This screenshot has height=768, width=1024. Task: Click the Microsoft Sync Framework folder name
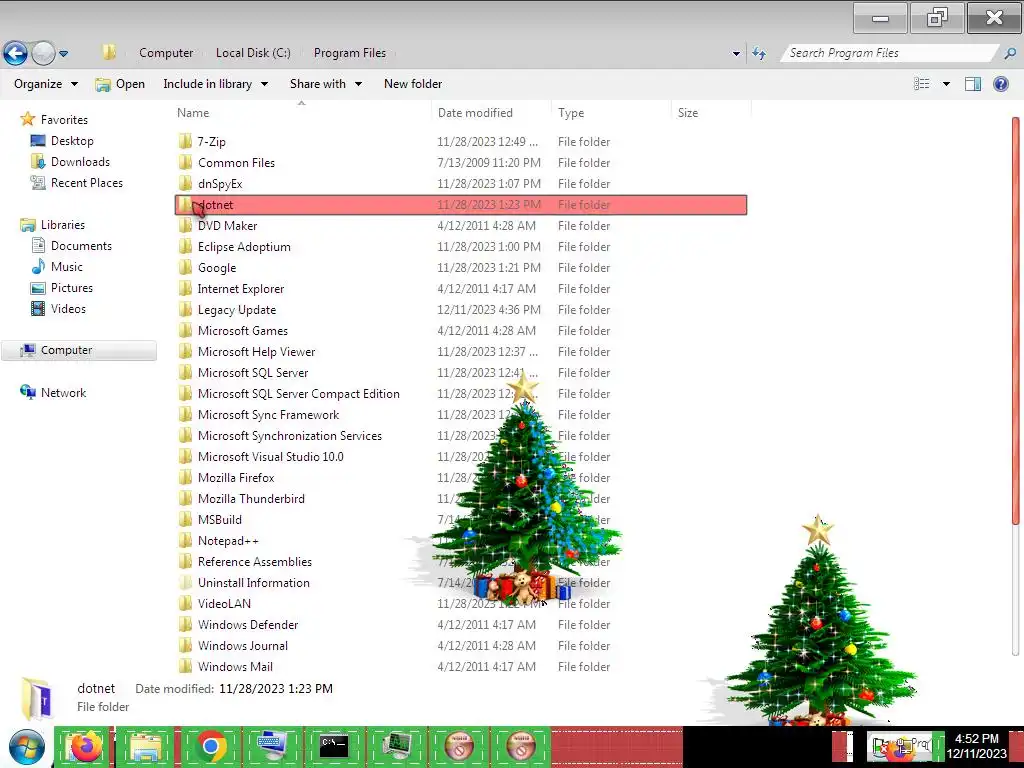click(268, 415)
